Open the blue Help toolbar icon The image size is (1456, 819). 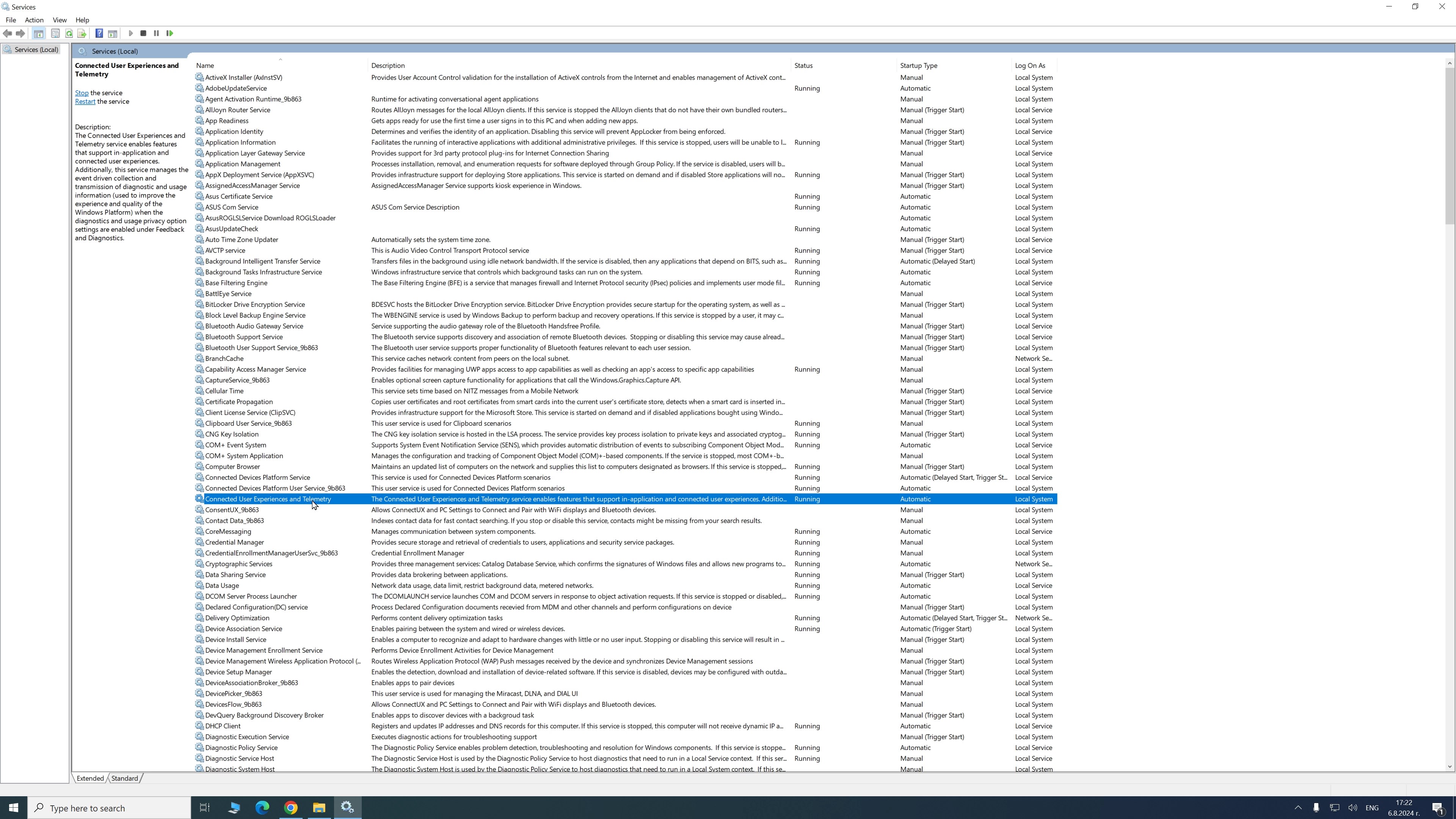99,33
